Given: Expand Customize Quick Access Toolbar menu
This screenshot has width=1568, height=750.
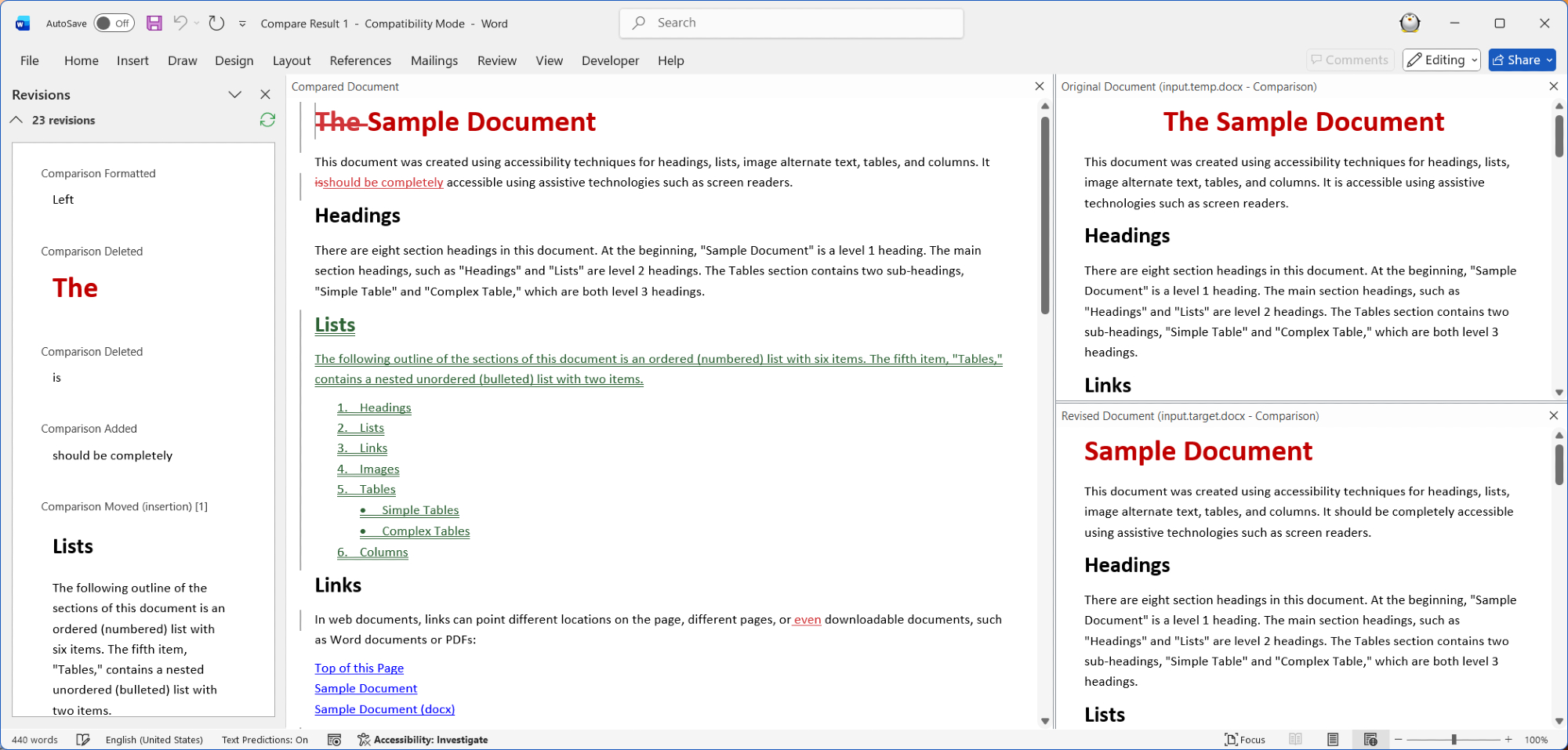Looking at the screenshot, I should 242,24.
